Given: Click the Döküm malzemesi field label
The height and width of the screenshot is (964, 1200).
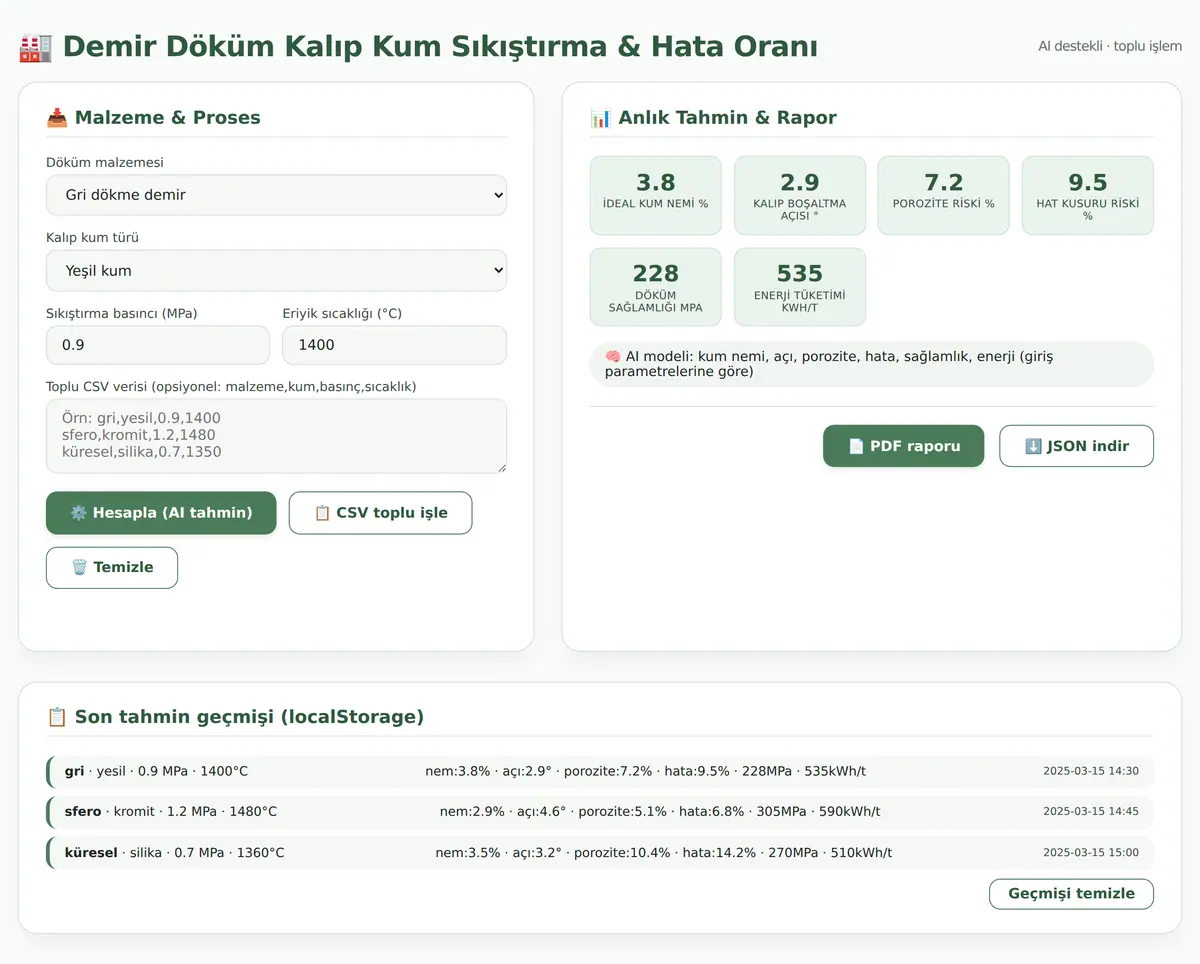Looking at the screenshot, I should coord(105,162).
